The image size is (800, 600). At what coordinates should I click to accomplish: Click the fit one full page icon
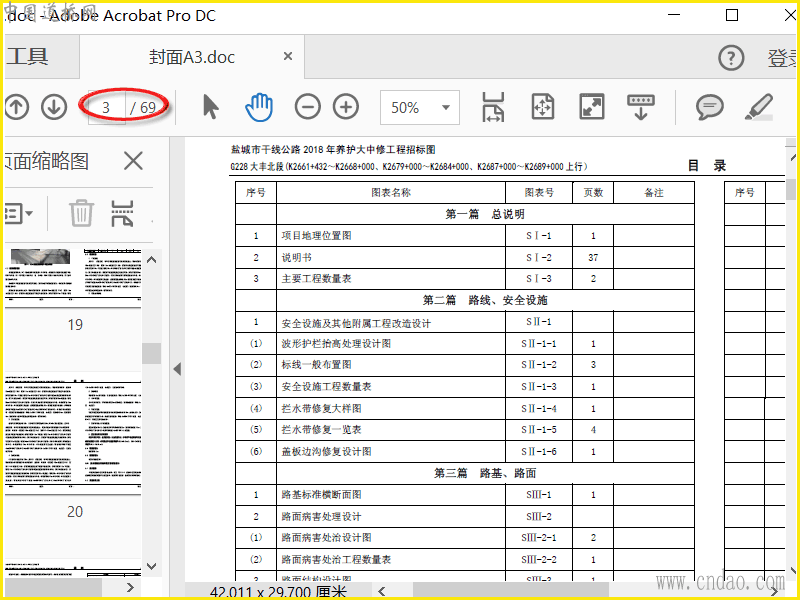tap(543, 107)
